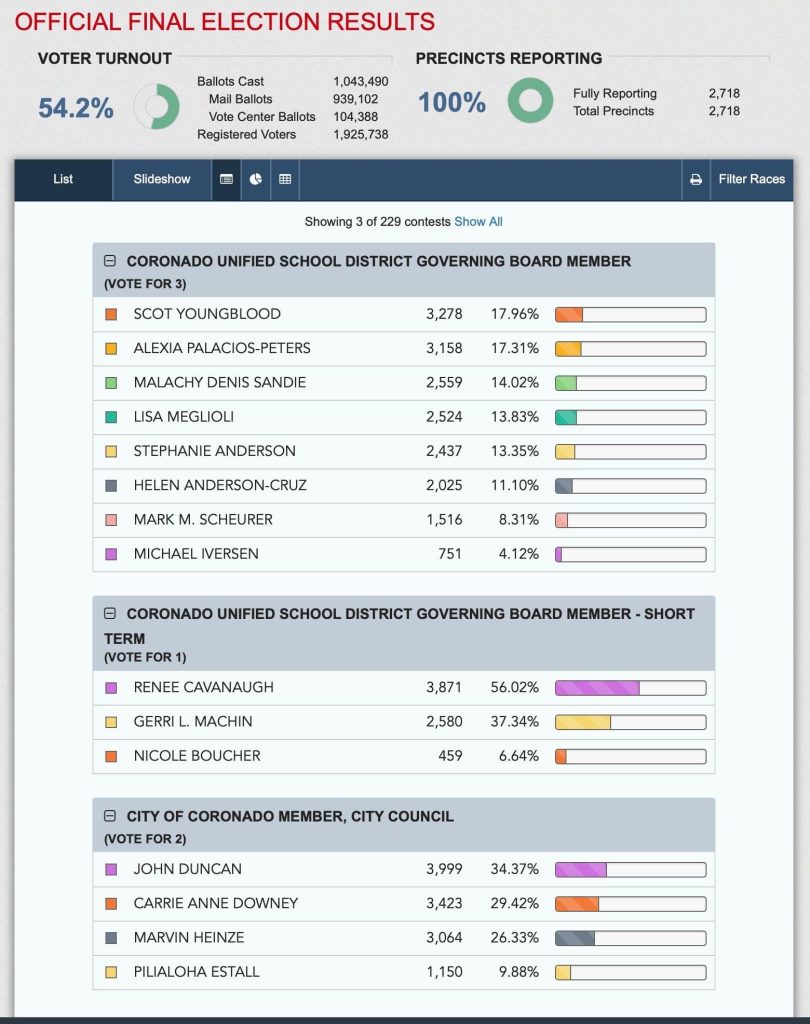Open the List tab
Viewport: 810px width, 1024px height.
coord(63,179)
